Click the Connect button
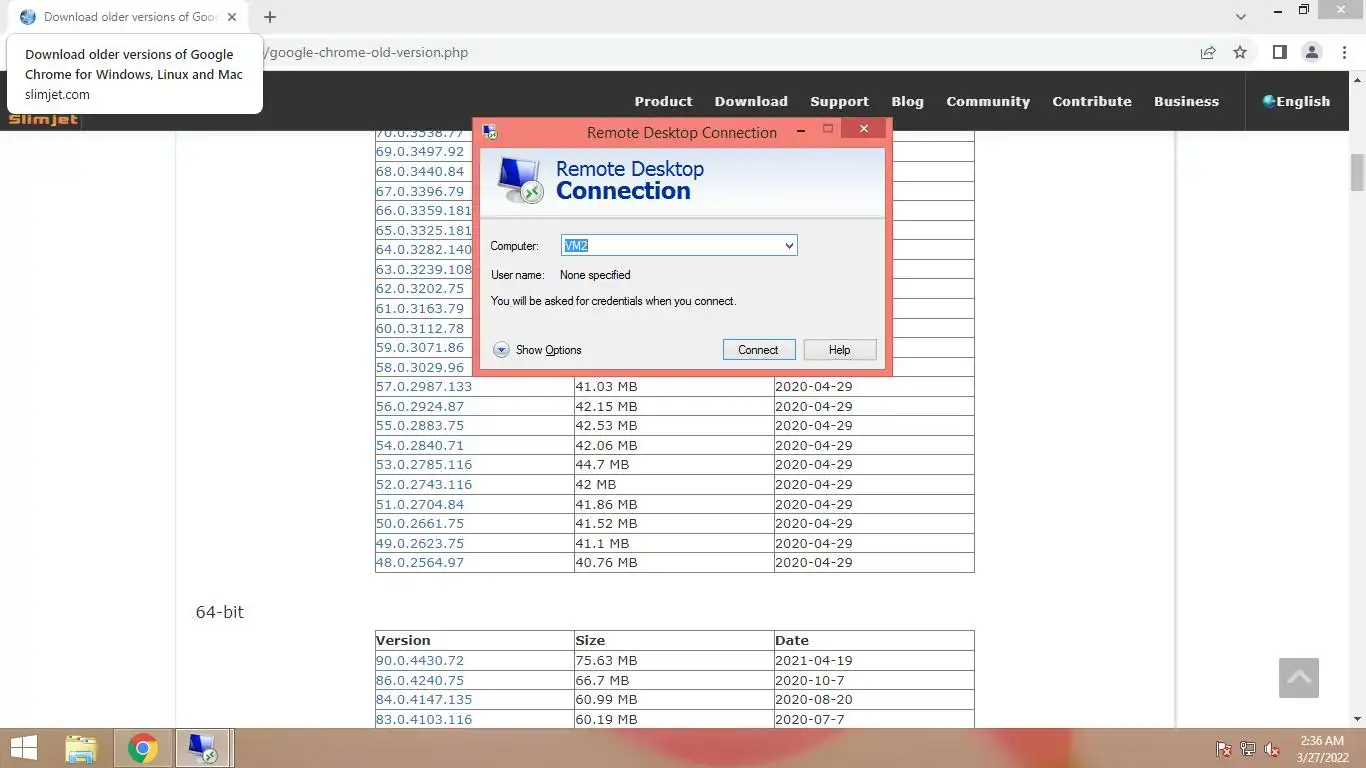Viewport: 1366px width, 768px height. 758,350
